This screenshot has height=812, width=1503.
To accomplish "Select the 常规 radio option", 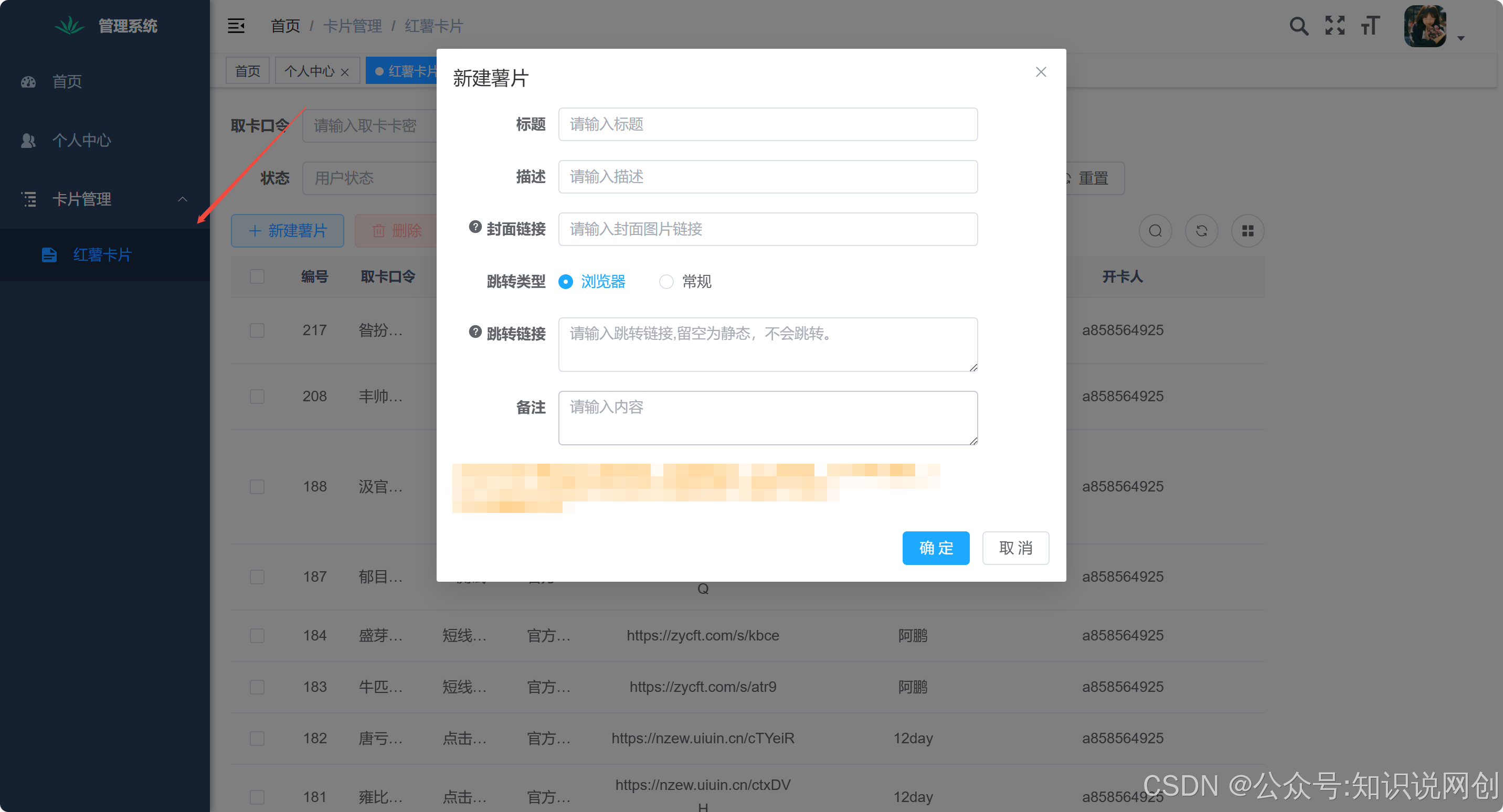I will (666, 282).
